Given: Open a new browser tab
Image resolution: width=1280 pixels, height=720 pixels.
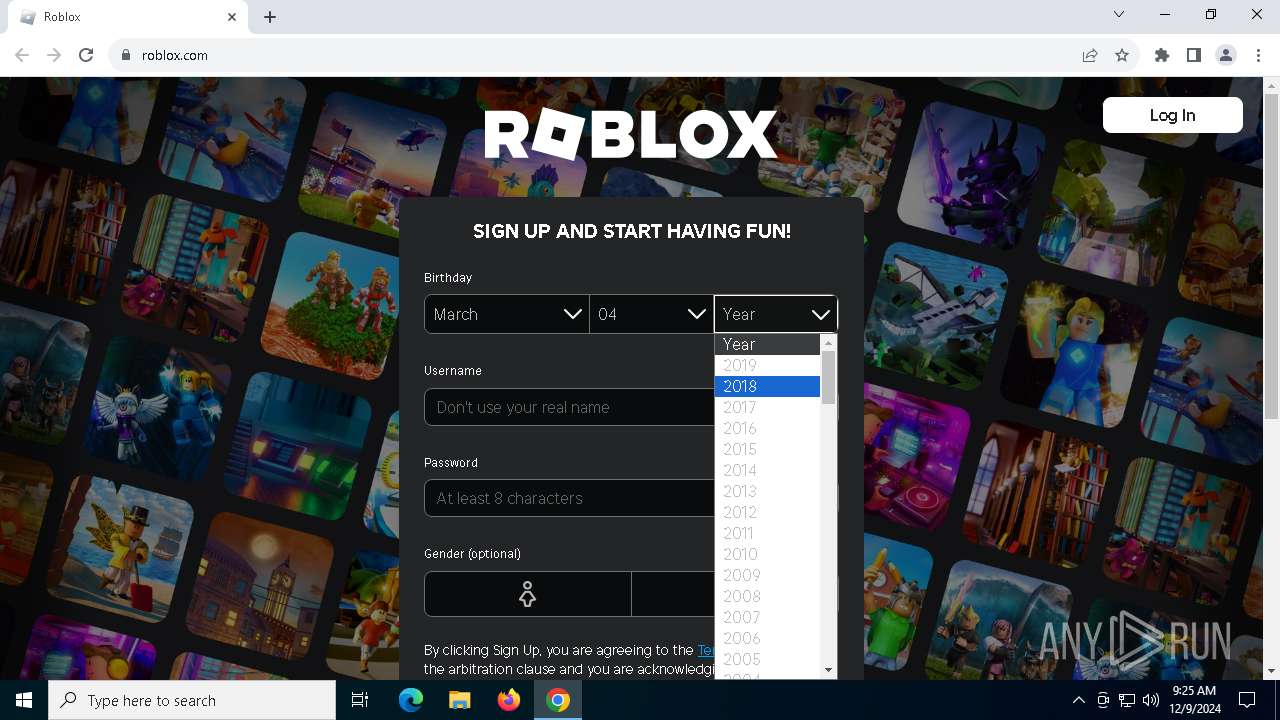Looking at the screenshot, I should 270,17.
